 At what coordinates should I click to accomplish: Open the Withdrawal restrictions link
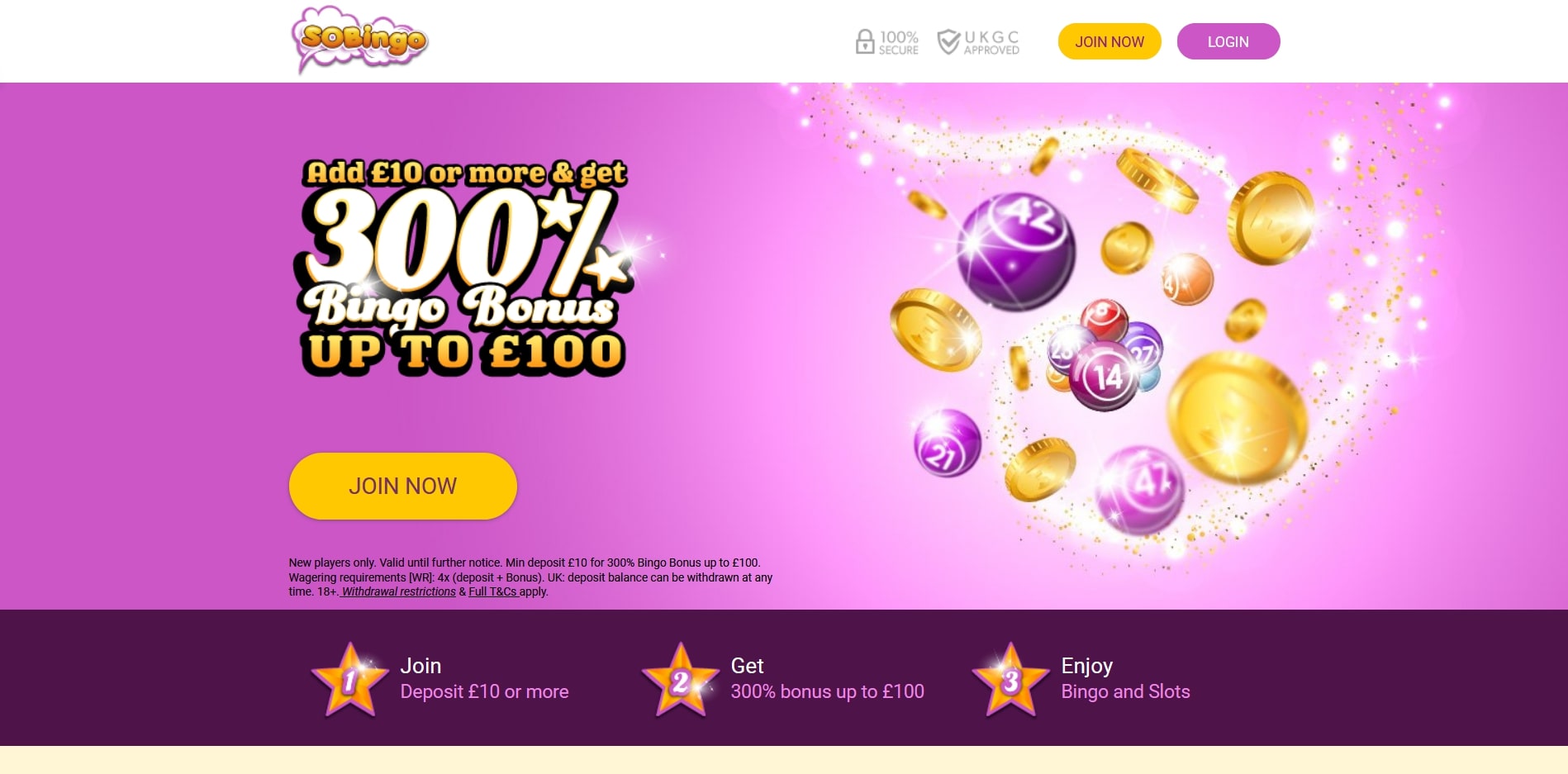click(x=398, y=591)
